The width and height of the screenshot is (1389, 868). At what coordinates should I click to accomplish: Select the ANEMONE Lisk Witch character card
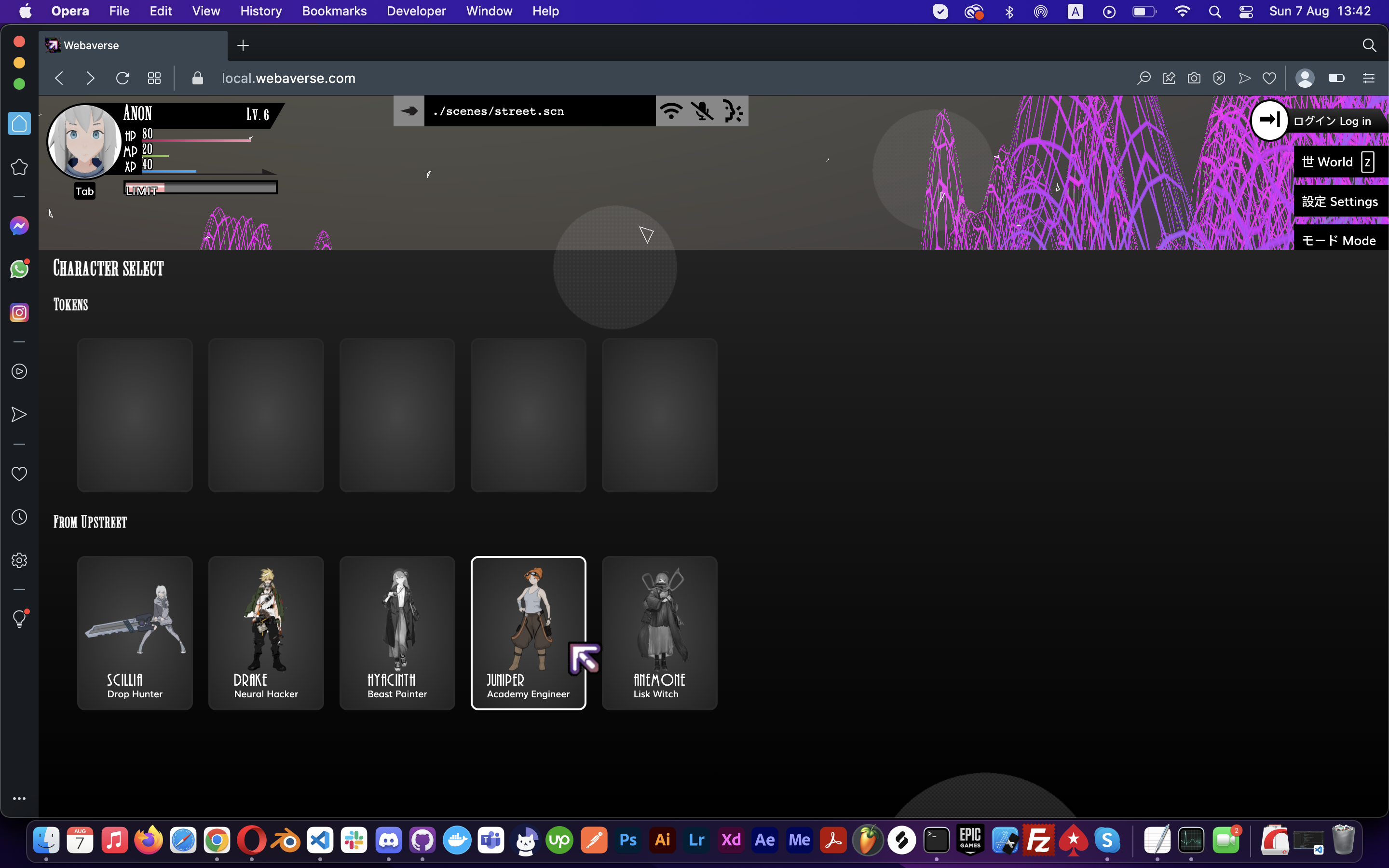click(659, 633)
